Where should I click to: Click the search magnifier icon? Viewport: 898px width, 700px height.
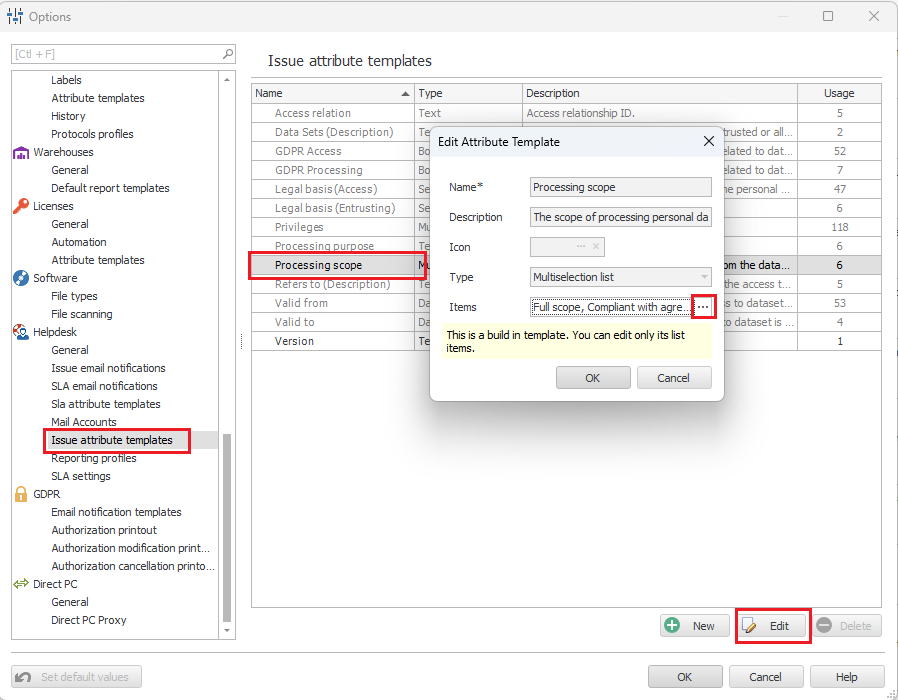228,54
